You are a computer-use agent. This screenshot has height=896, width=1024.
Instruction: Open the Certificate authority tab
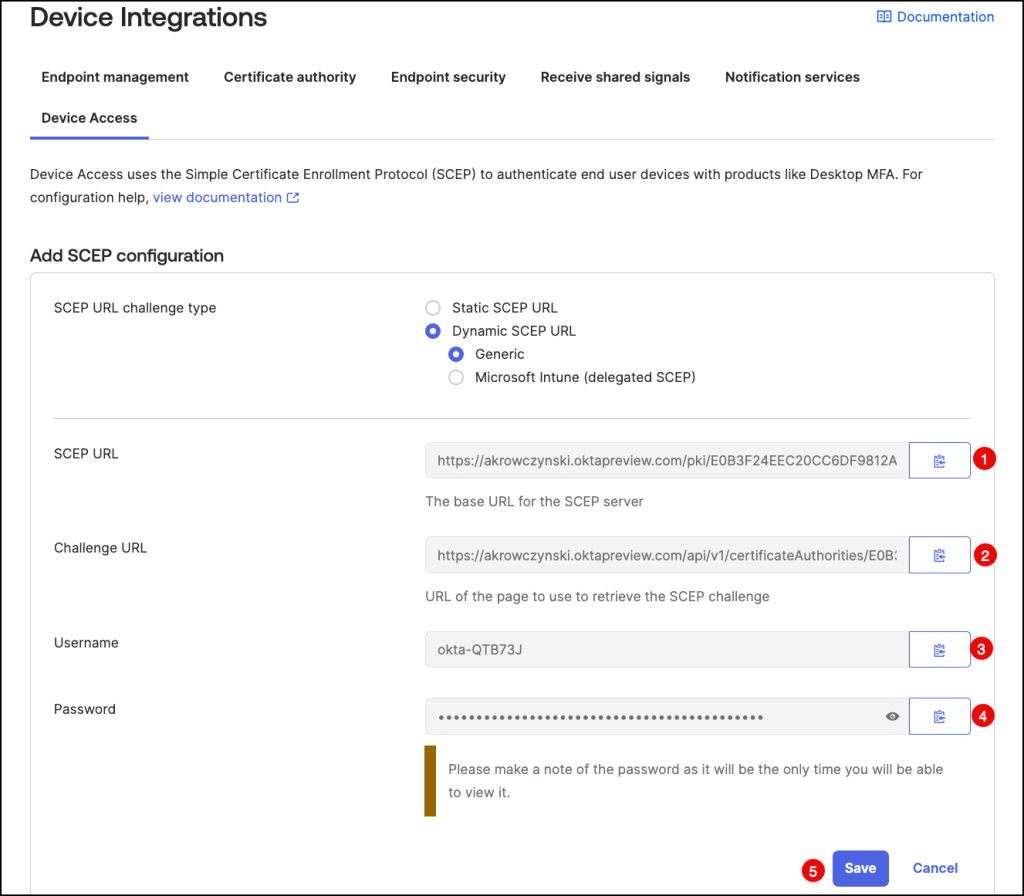click(290, 77)
